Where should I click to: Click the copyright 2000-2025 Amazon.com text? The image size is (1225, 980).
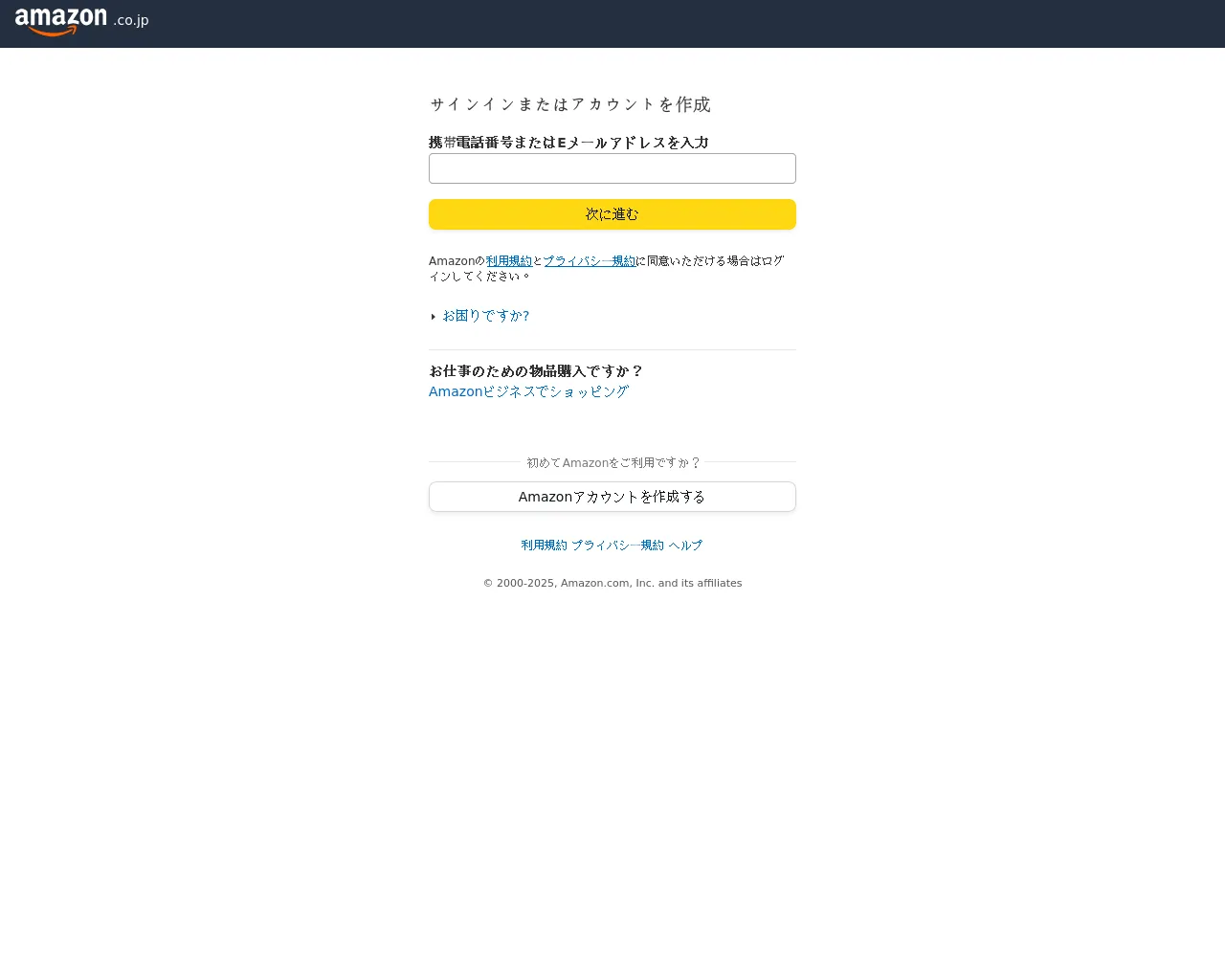[x=612, y=583]
